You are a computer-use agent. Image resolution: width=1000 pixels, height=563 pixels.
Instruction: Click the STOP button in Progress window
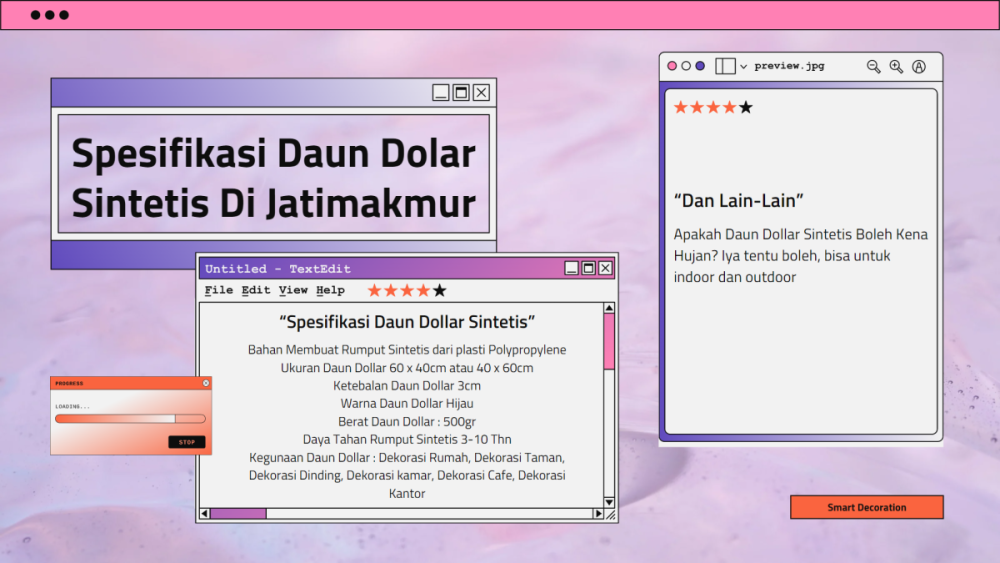pyautogui.click(x=187, y=442)
